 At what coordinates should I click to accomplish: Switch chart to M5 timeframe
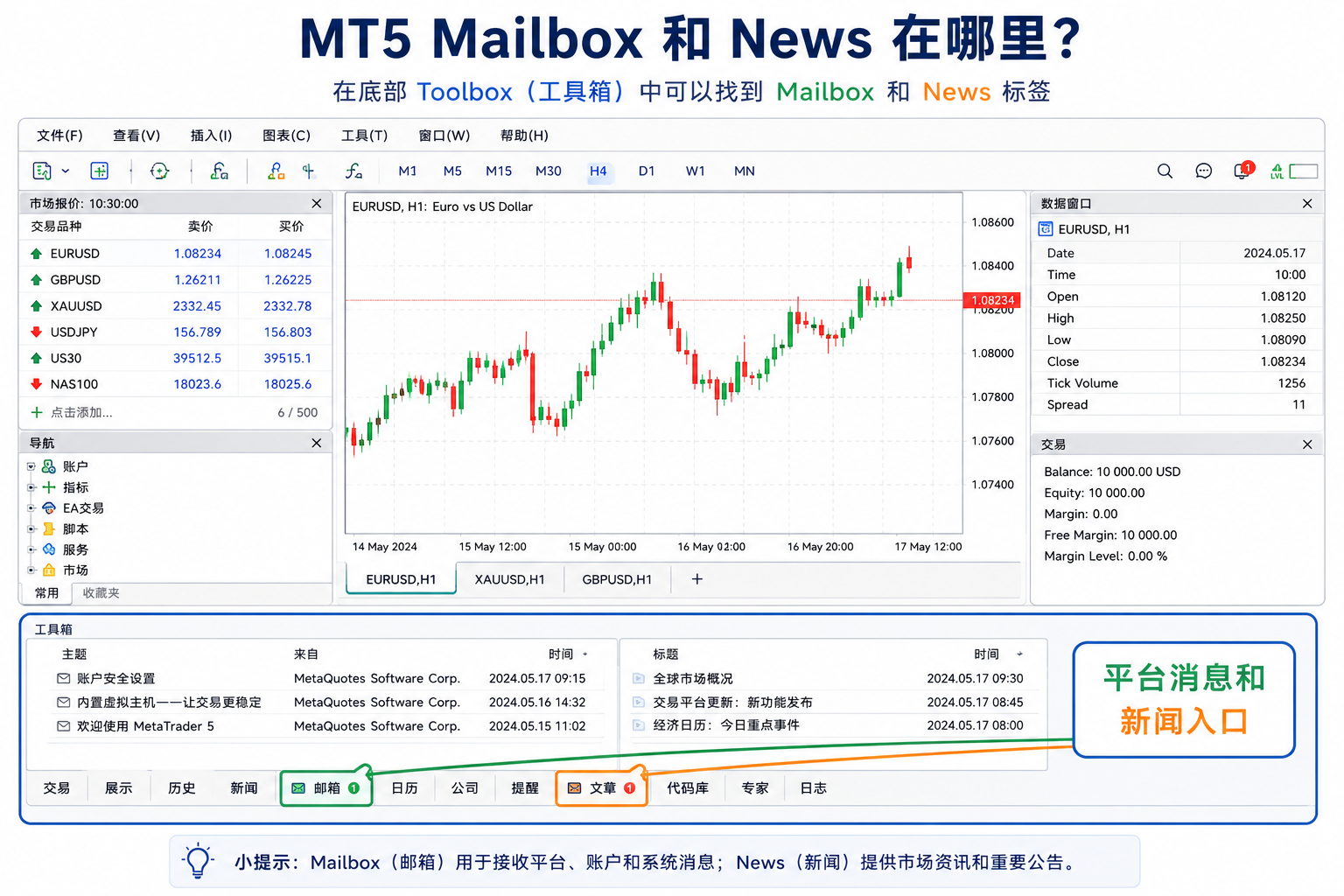point(452,171)
